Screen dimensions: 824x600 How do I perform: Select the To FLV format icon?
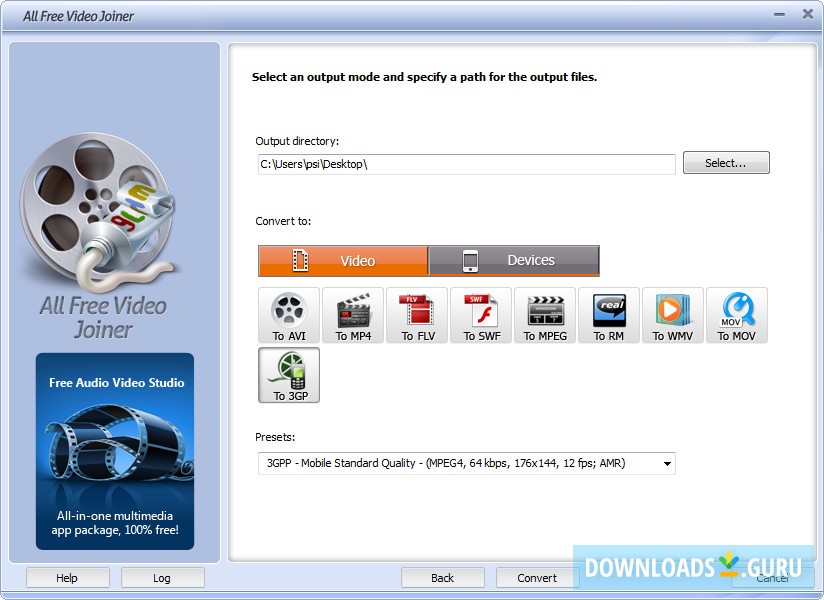(x=416, y=315)
